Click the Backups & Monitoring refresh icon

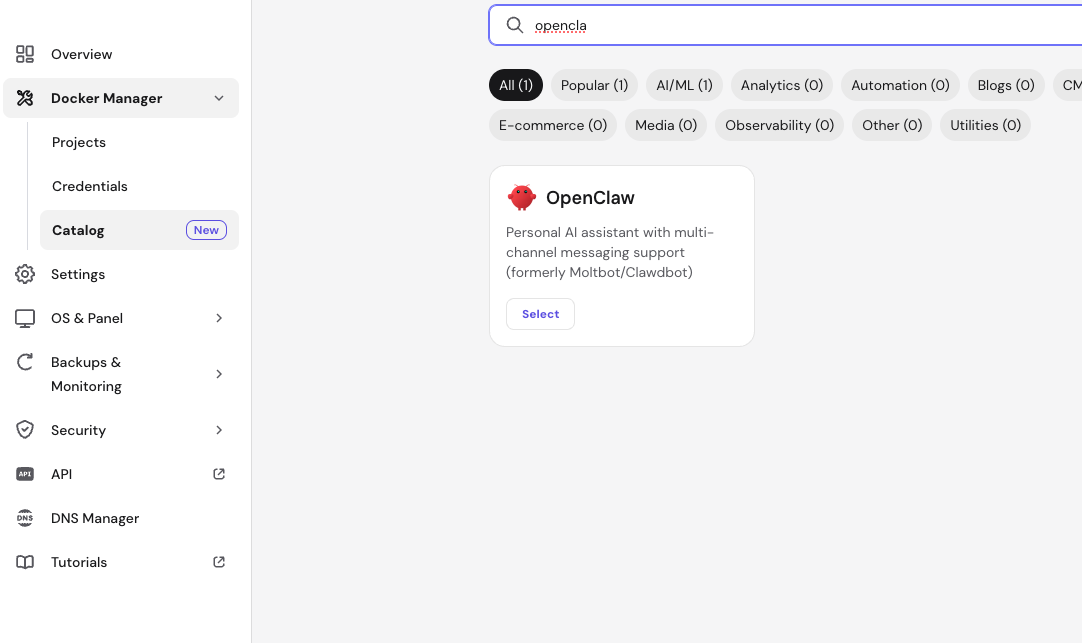point(25,362)
